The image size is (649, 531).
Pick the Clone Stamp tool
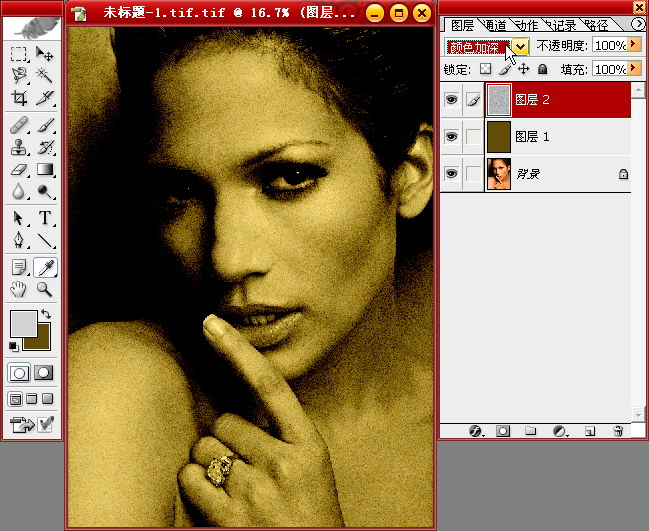pos(19,147)
